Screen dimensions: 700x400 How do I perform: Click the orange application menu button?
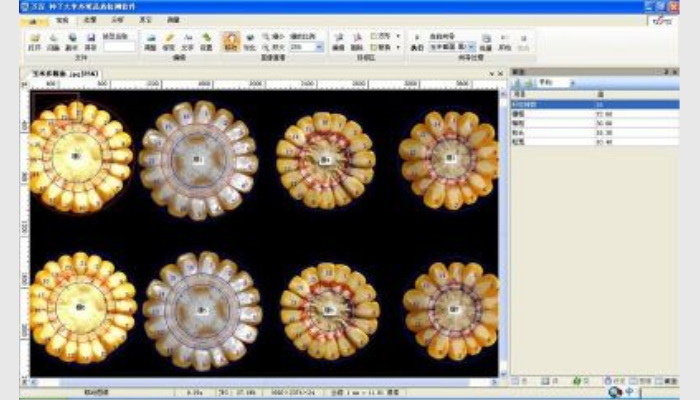click(x=33, y=20)
